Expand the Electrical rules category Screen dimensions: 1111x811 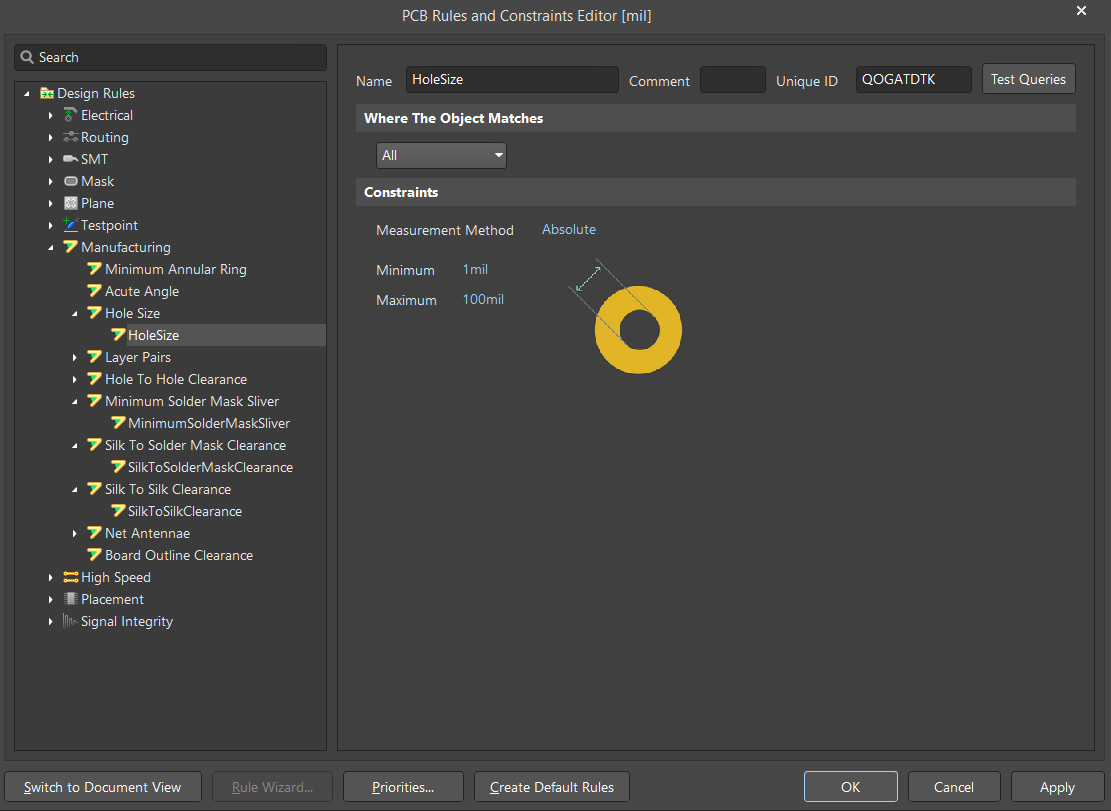(x=50, y=115)
